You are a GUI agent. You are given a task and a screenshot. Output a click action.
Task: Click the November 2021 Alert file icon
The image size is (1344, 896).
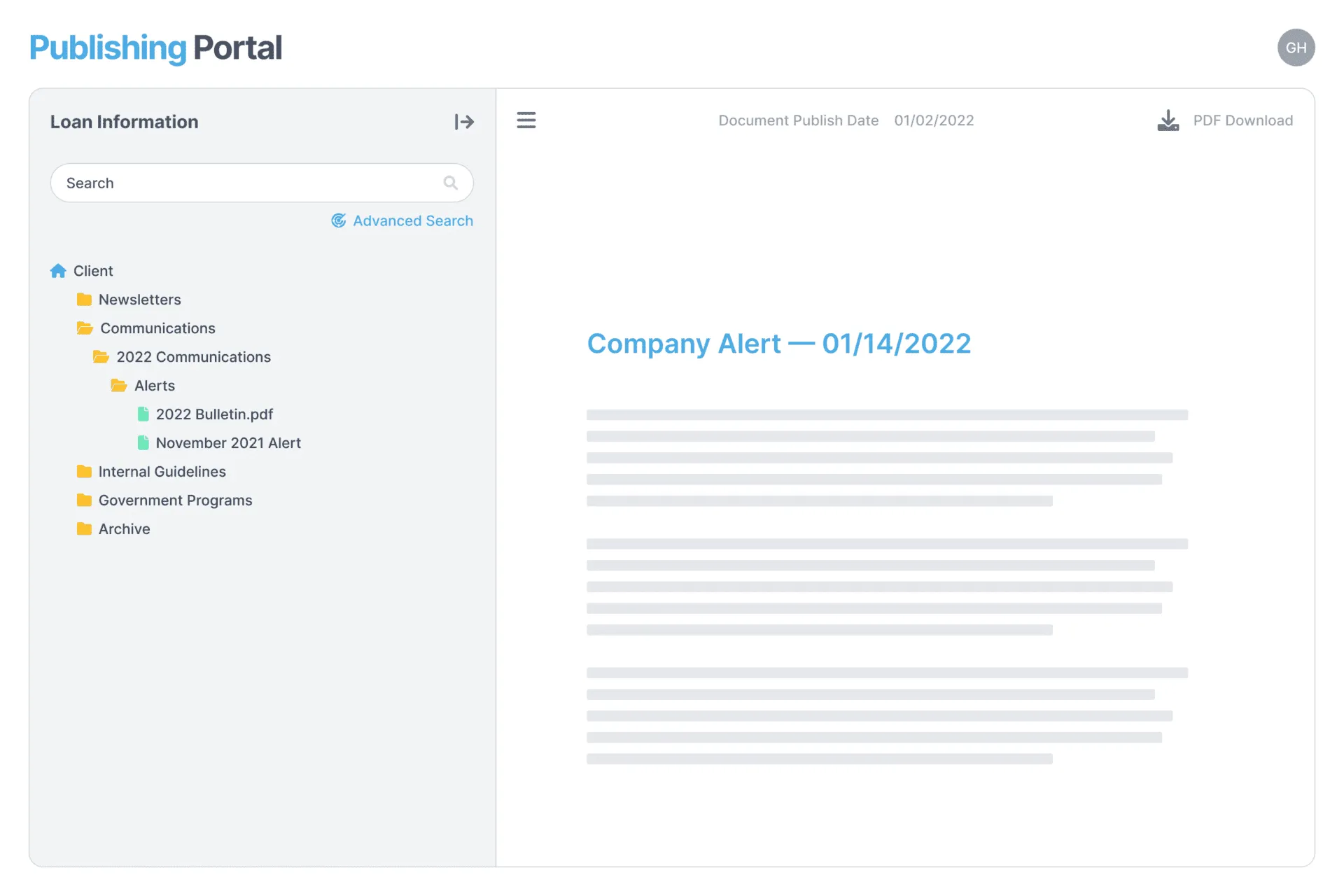tap(143, 443)
